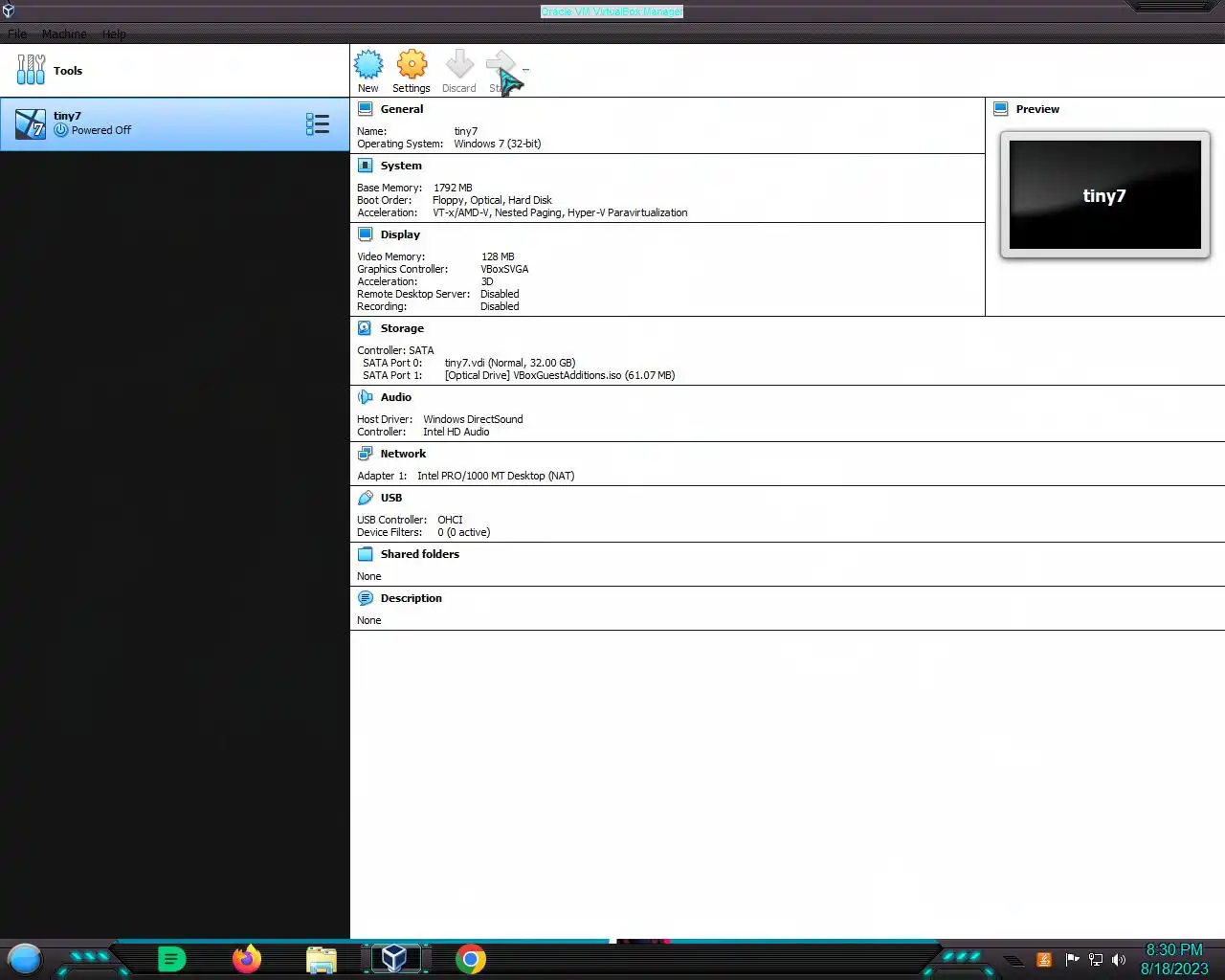Click the General section icon

tap(366, 109)
